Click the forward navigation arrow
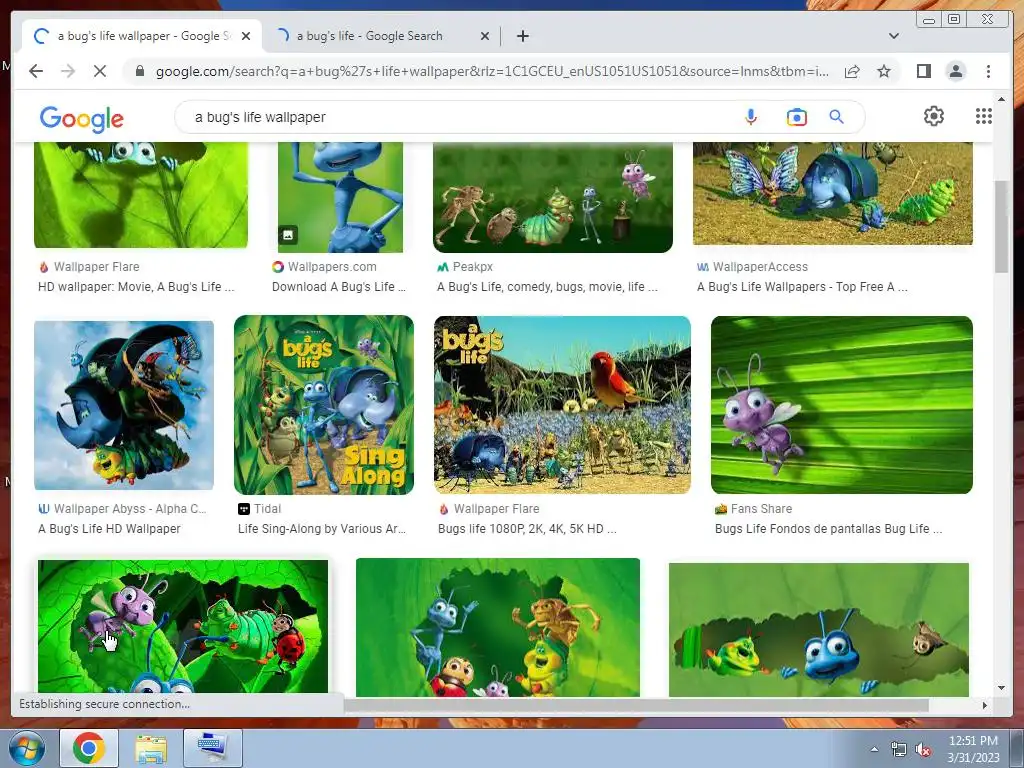 pos(68,71)
